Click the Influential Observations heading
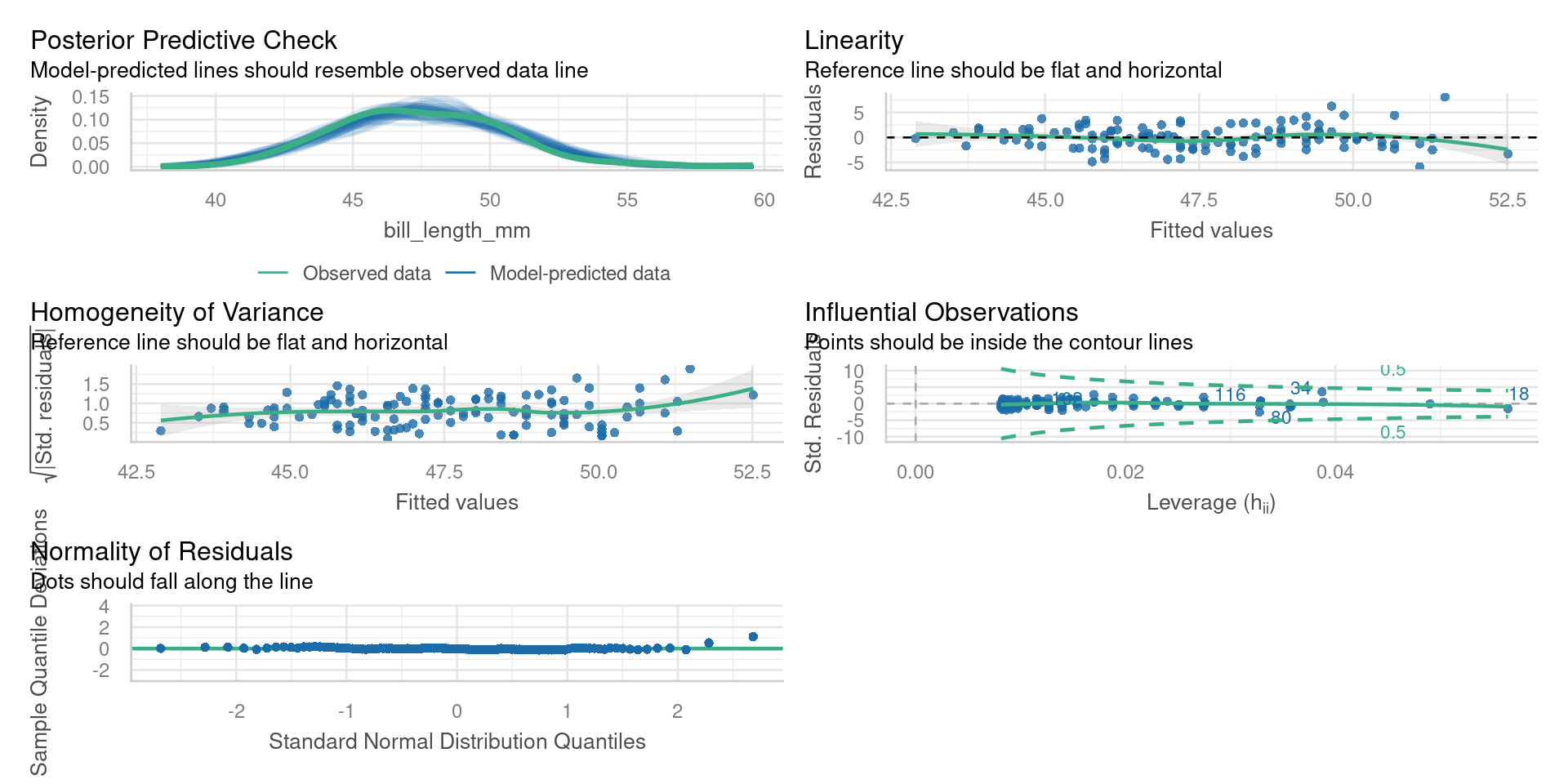Image resolution: width=1568 pixels, height=784 pixels. (x=941, y=312)
